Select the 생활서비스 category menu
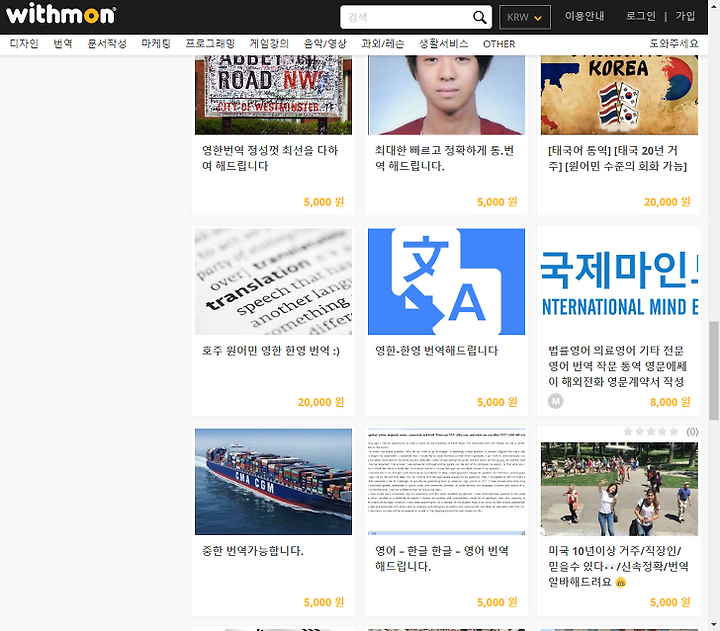Viewport: 720px width, 631px height. 444,44
